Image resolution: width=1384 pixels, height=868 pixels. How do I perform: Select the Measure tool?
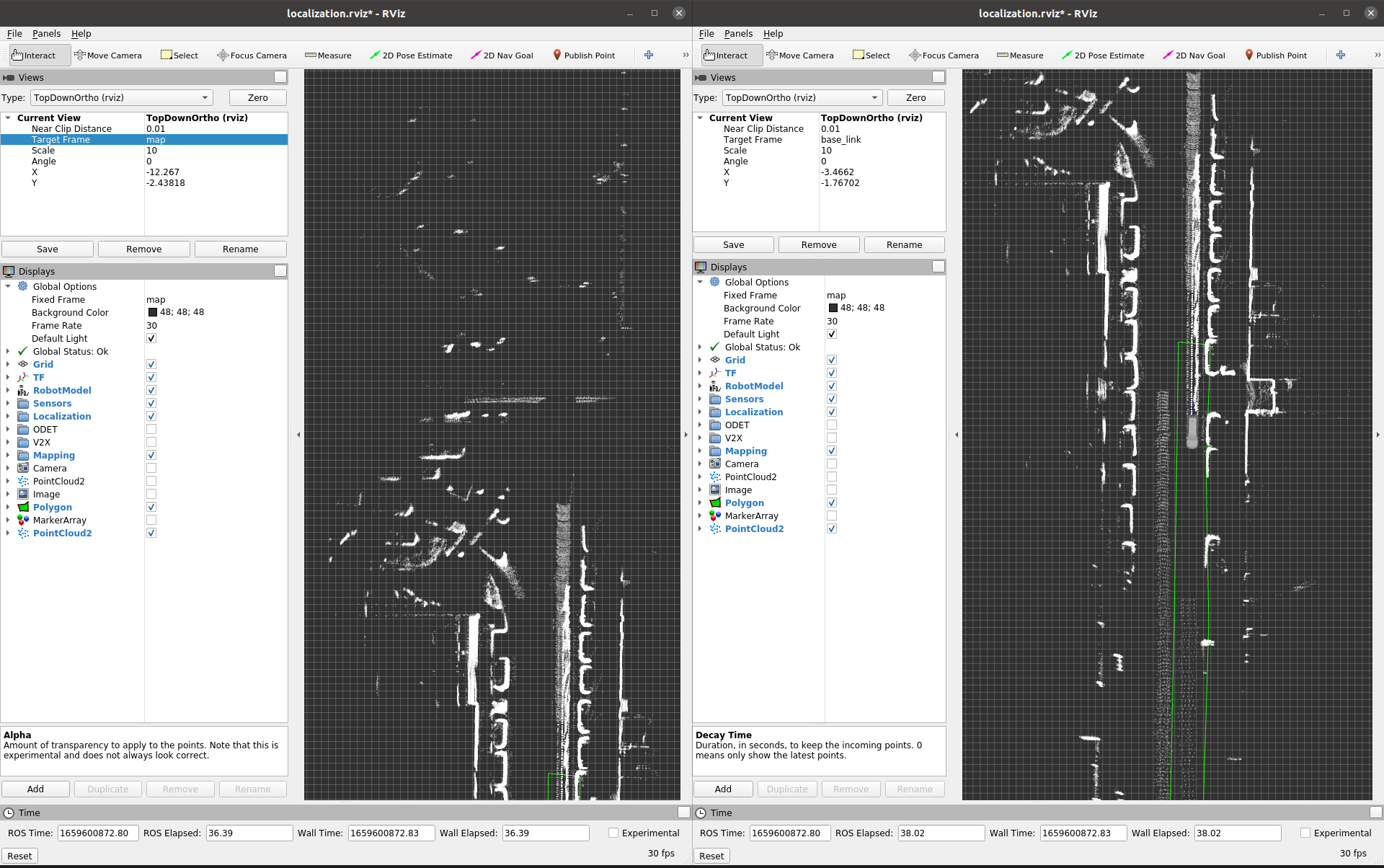click(328, 55)
